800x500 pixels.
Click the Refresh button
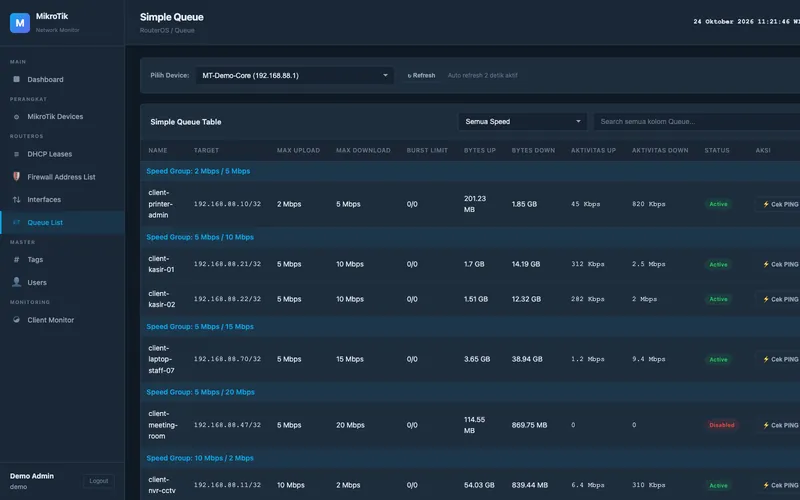pos(421,76)
